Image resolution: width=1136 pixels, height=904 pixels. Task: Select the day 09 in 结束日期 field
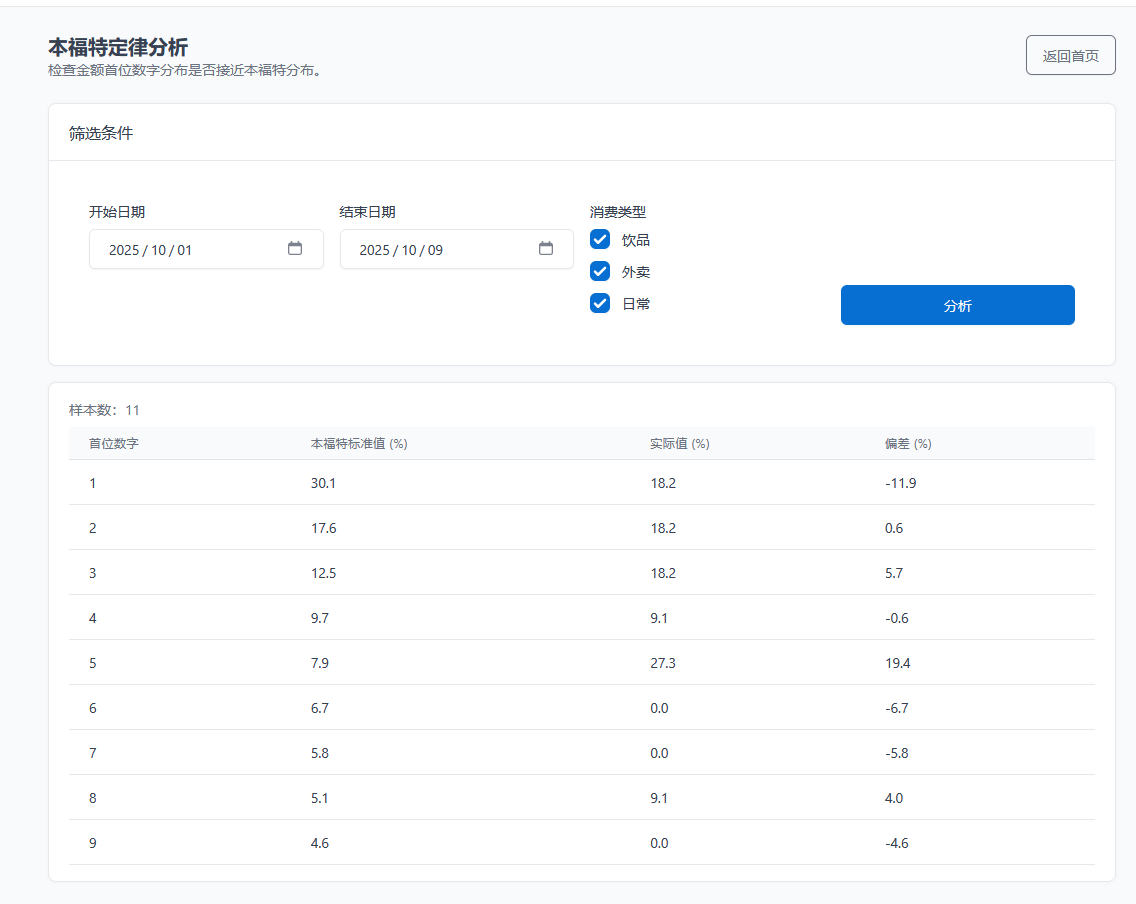click(435, 250)
